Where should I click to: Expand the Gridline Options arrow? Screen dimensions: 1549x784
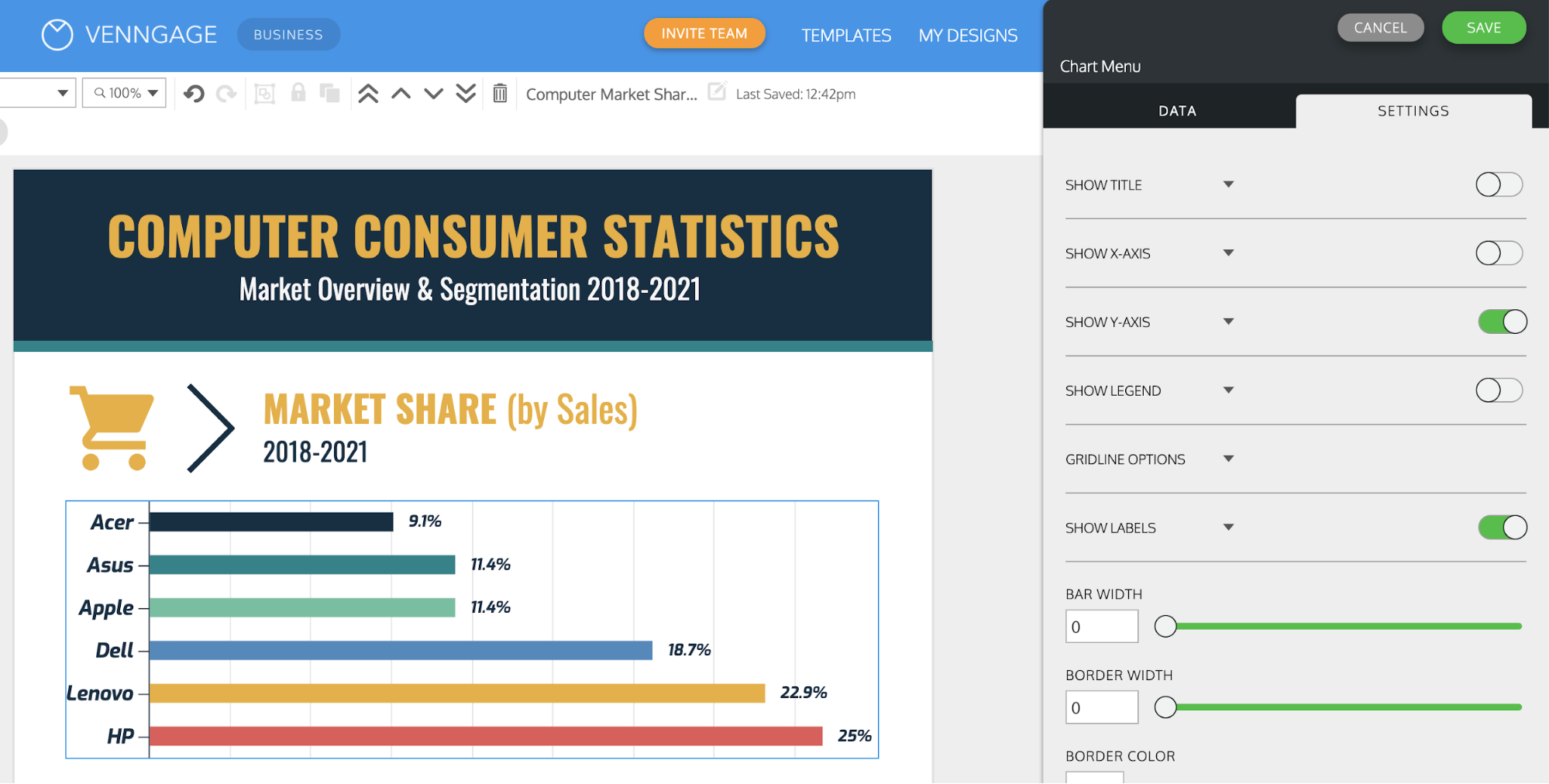[1228, 459]
